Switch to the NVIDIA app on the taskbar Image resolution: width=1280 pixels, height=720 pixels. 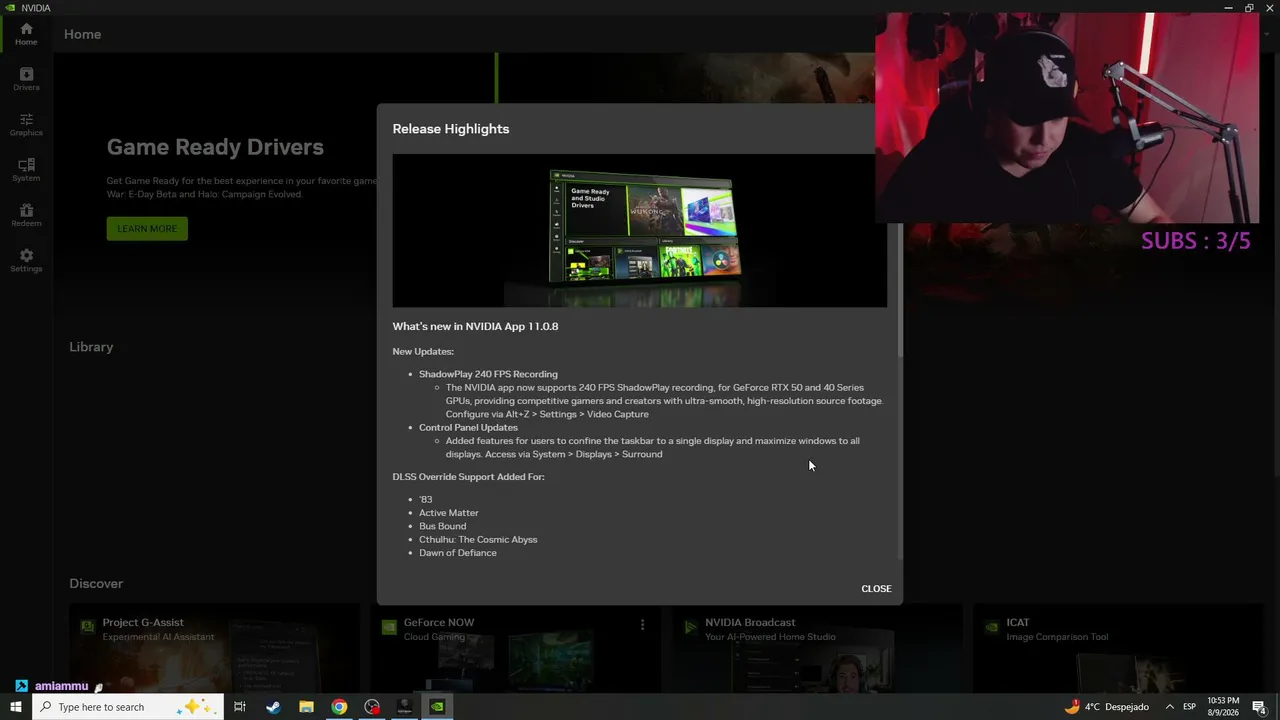coord(437,707)
